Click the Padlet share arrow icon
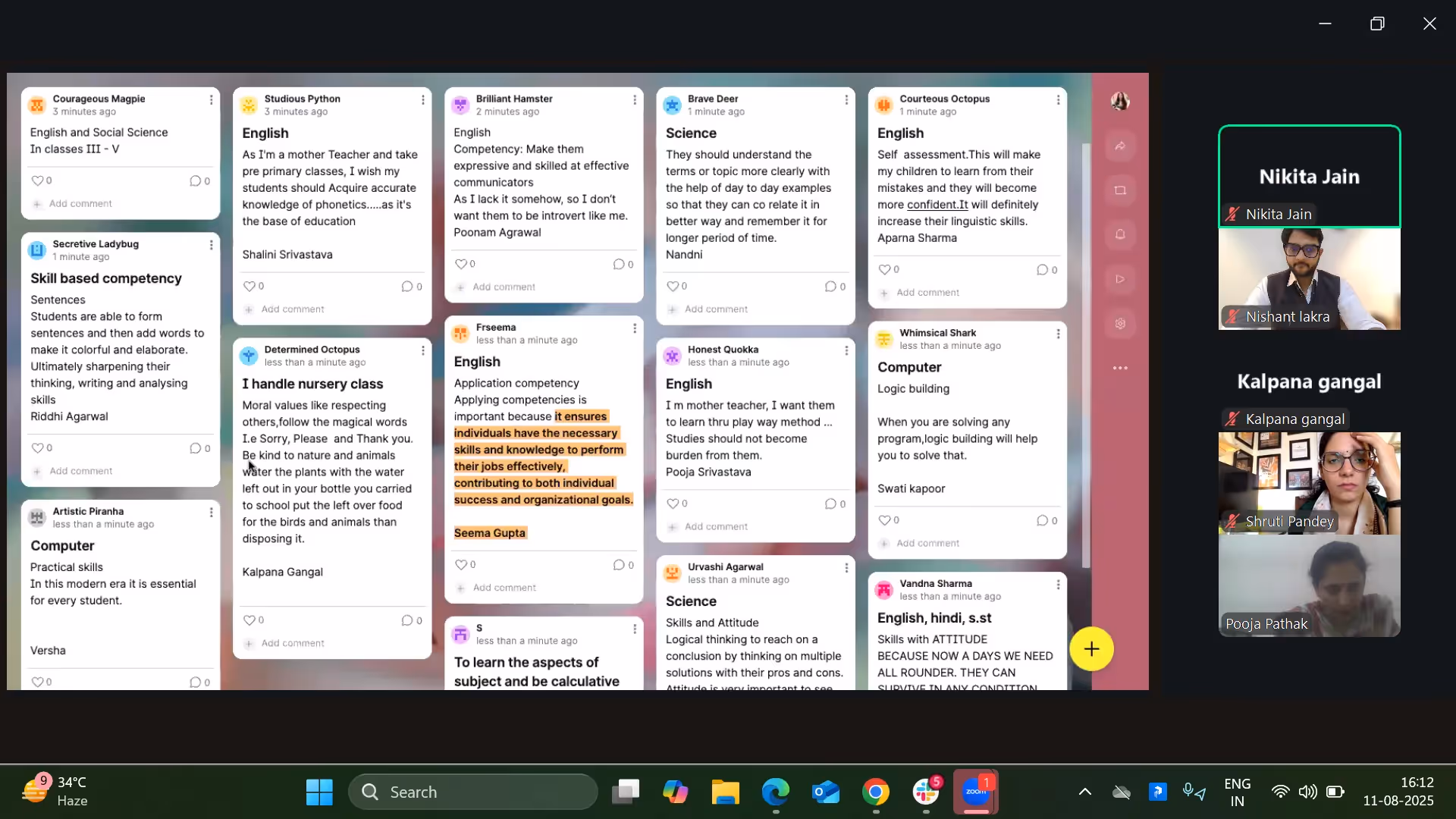This screenshot has height=819, width=1456. click(x=1120, y=146)
